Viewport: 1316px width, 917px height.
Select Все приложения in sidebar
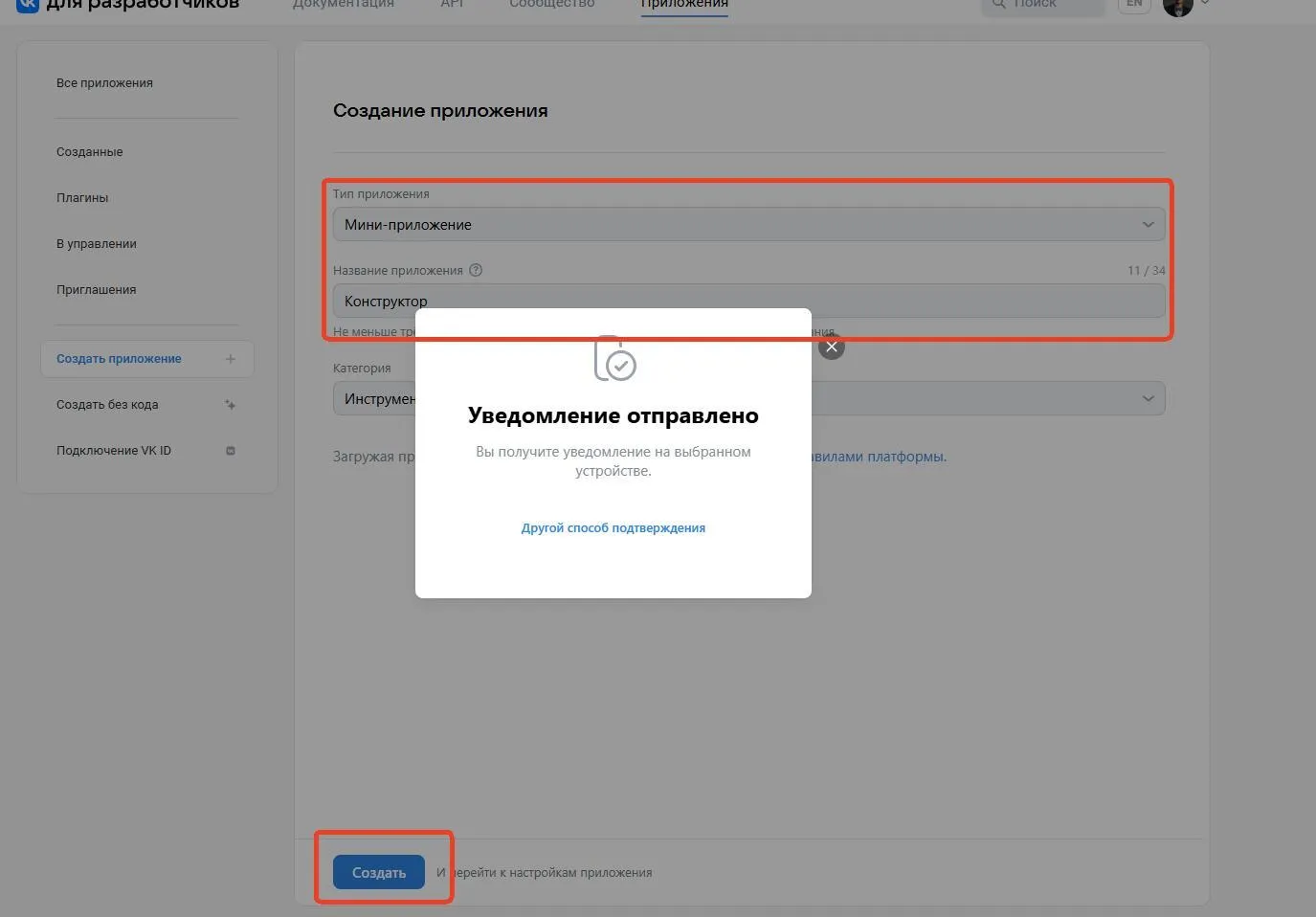pos(104,83)
